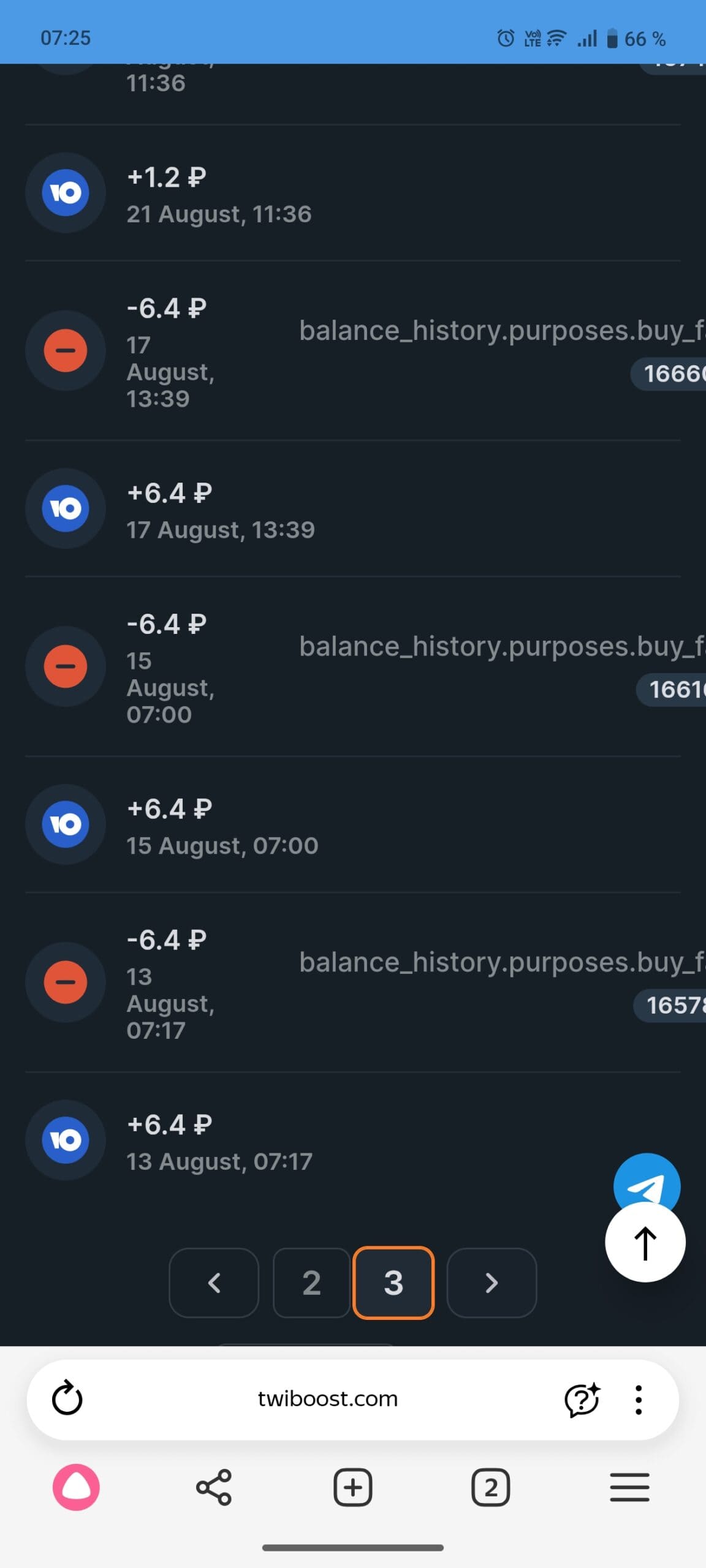The image size is (706, 1568).
Task: Go to the previous page arrow in pagination
Action: (x=214, y=1283)
